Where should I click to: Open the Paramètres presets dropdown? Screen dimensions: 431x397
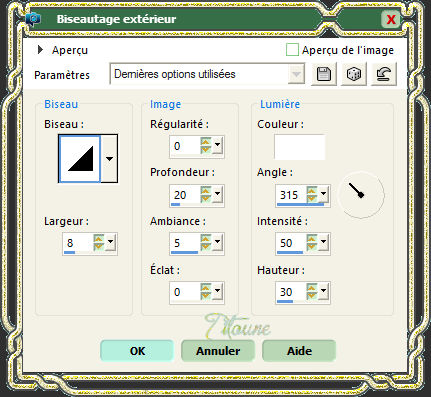tap(296, 74)
